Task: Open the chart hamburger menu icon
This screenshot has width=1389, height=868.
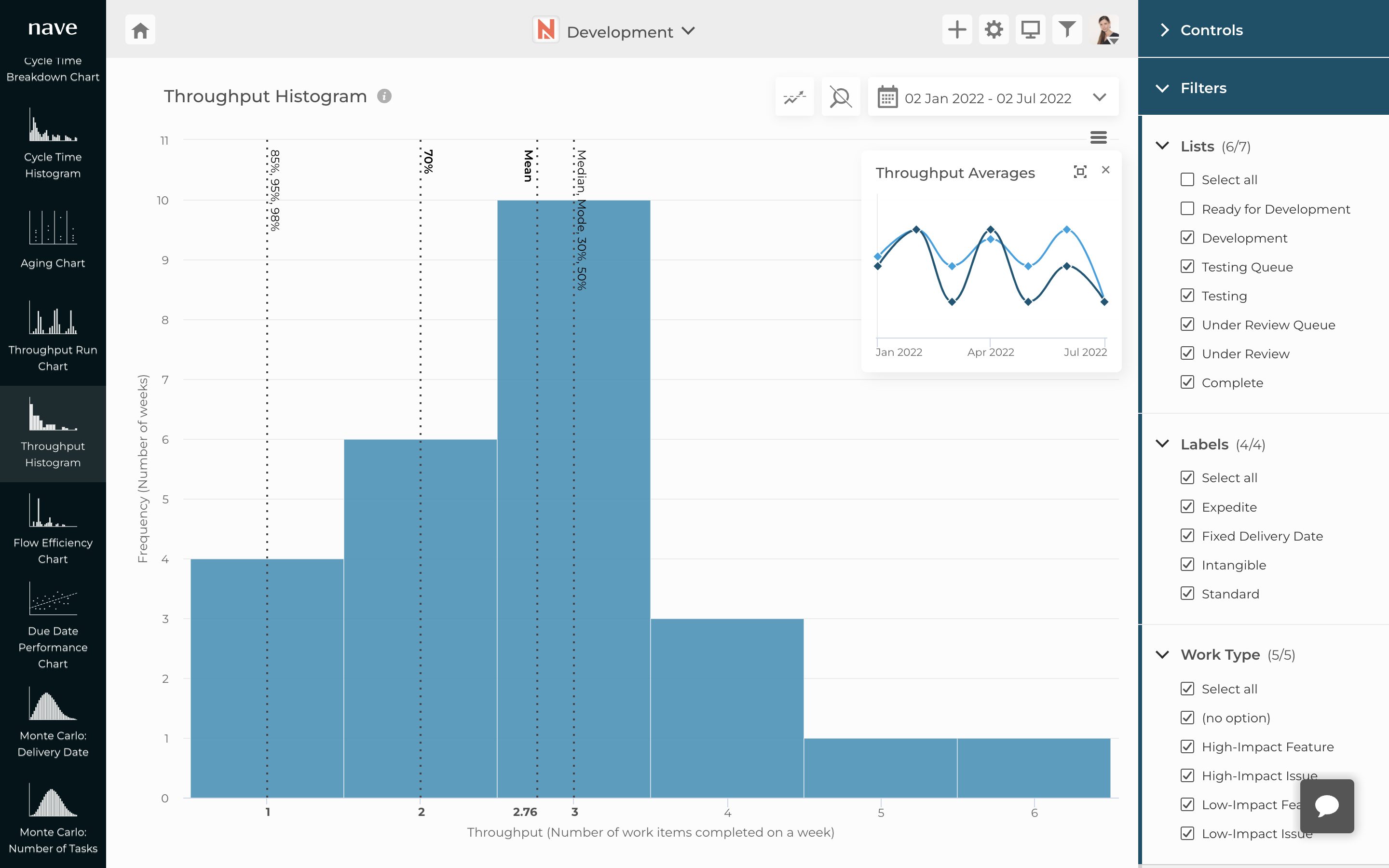Action: pyautogui.click(x=1098, y=138)
